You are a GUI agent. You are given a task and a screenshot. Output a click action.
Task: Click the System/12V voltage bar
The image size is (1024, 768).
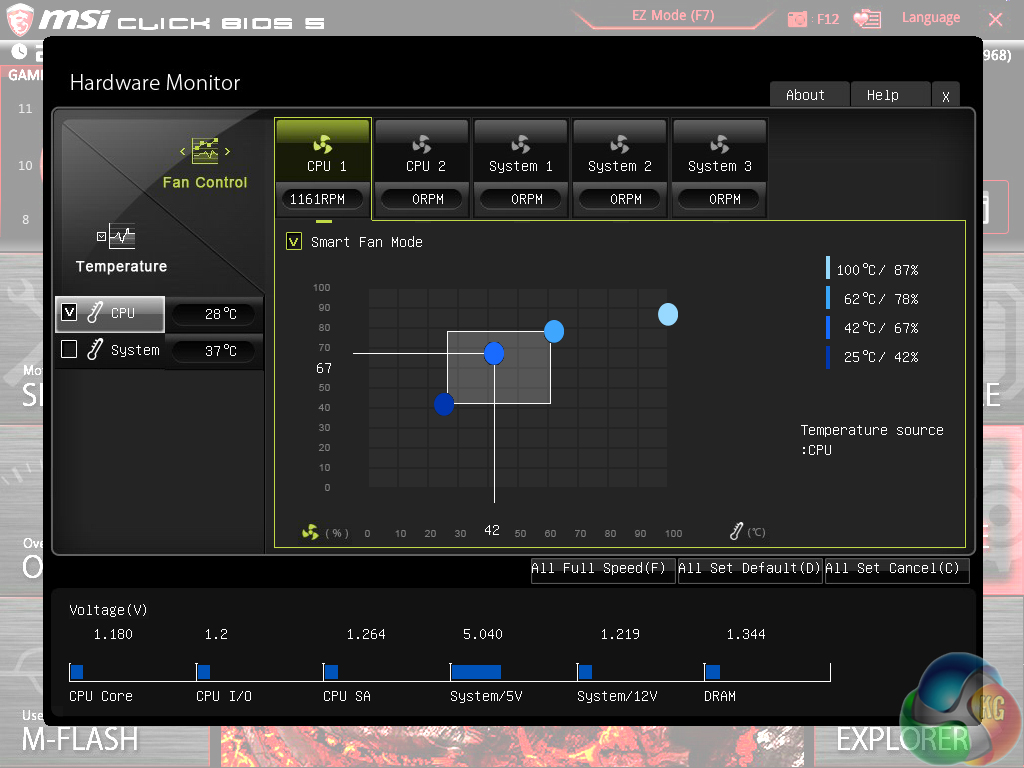(x=585, y=671)
